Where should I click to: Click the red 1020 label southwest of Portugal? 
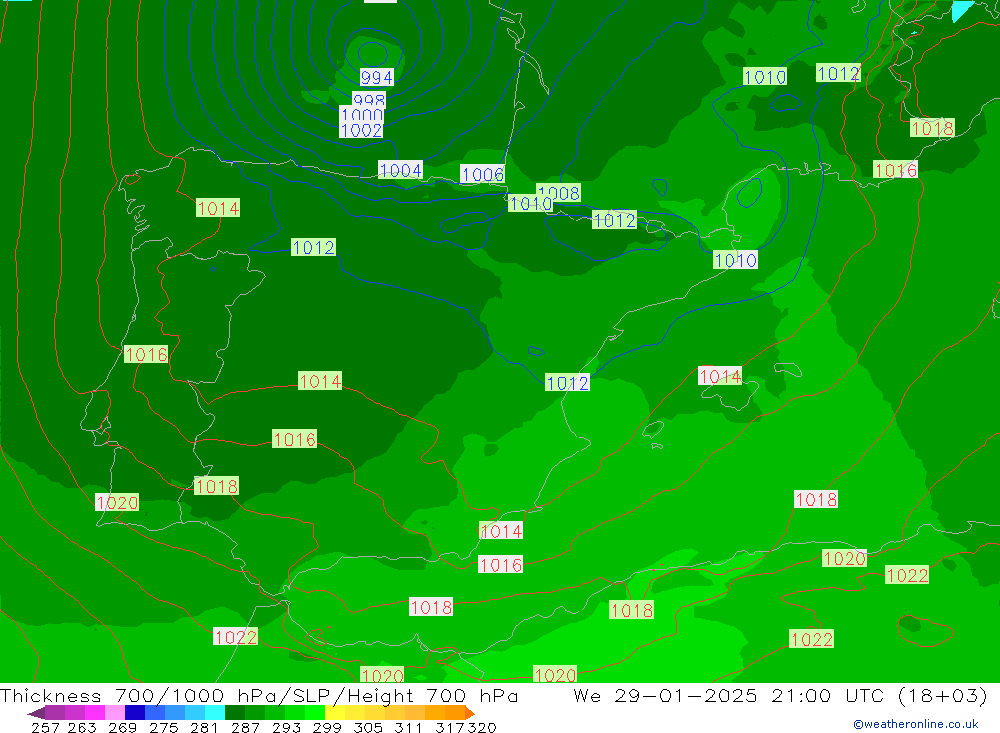tap(117, 502)
